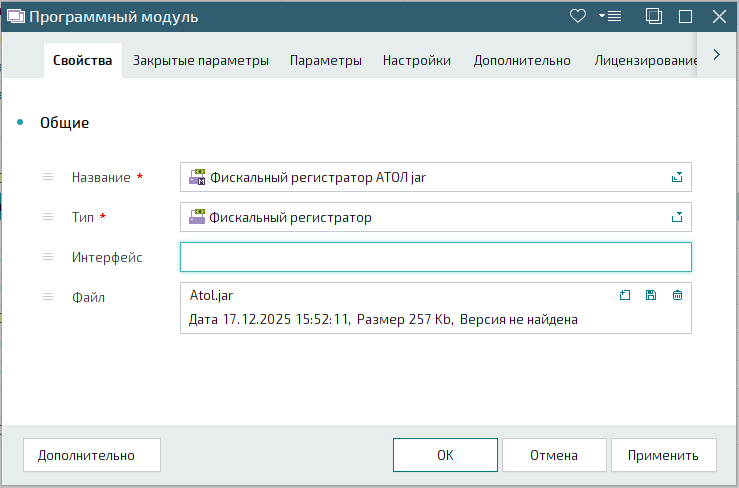739x488 pixels.
Task: Click the overlapping windows icon in title bar
Action: click(654, 16)
